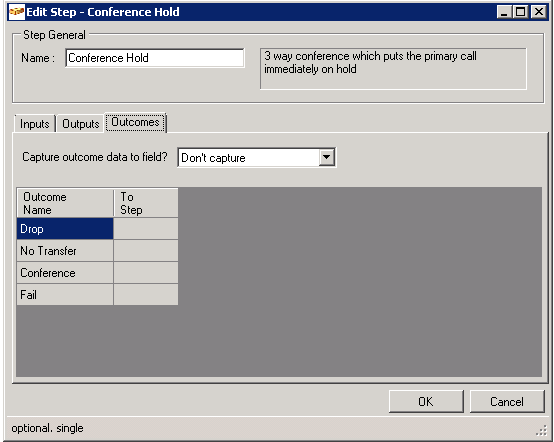
Task: Minimize the Edit Step window
Action: click(504, 12)
